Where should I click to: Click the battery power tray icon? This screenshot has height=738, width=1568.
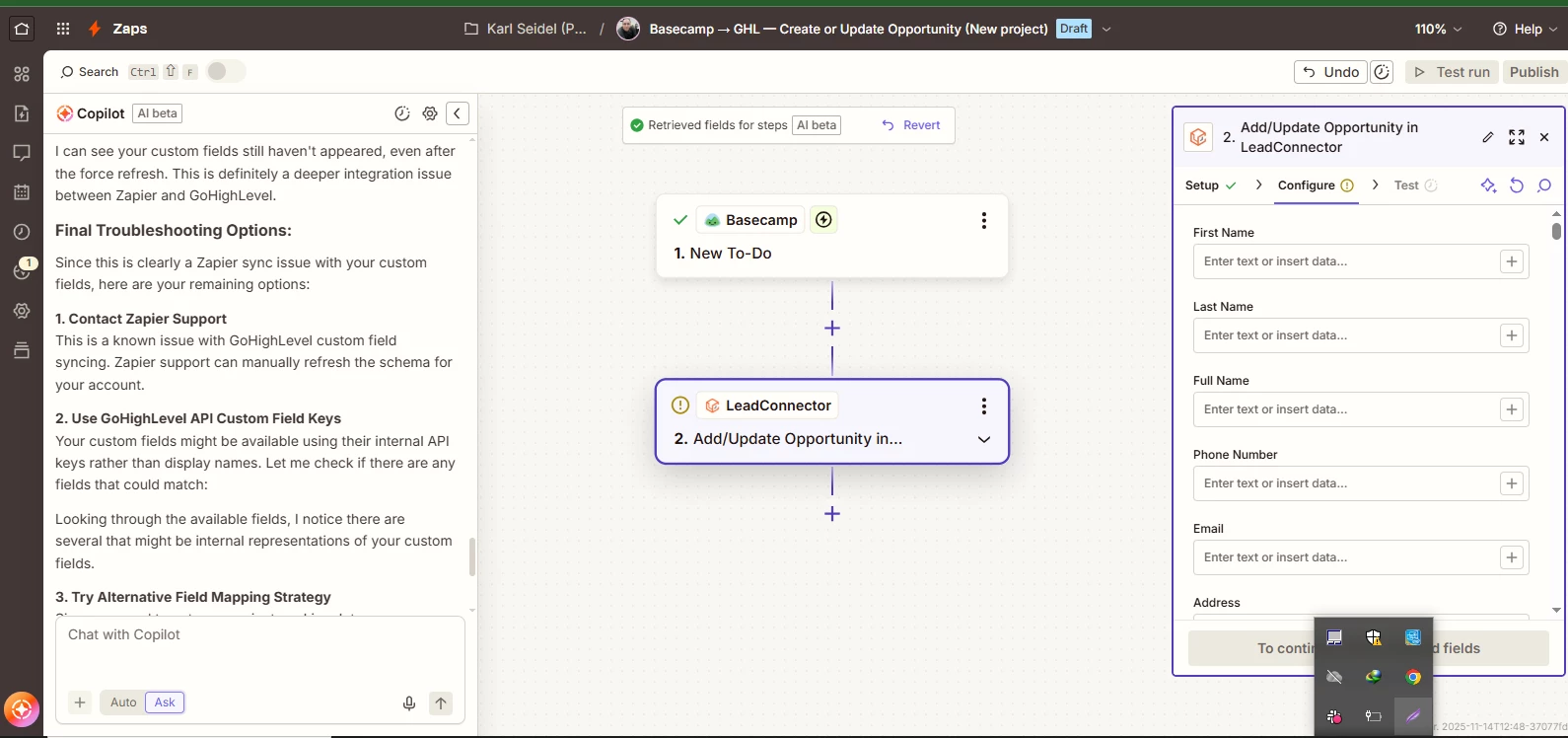pos(1374,716)
